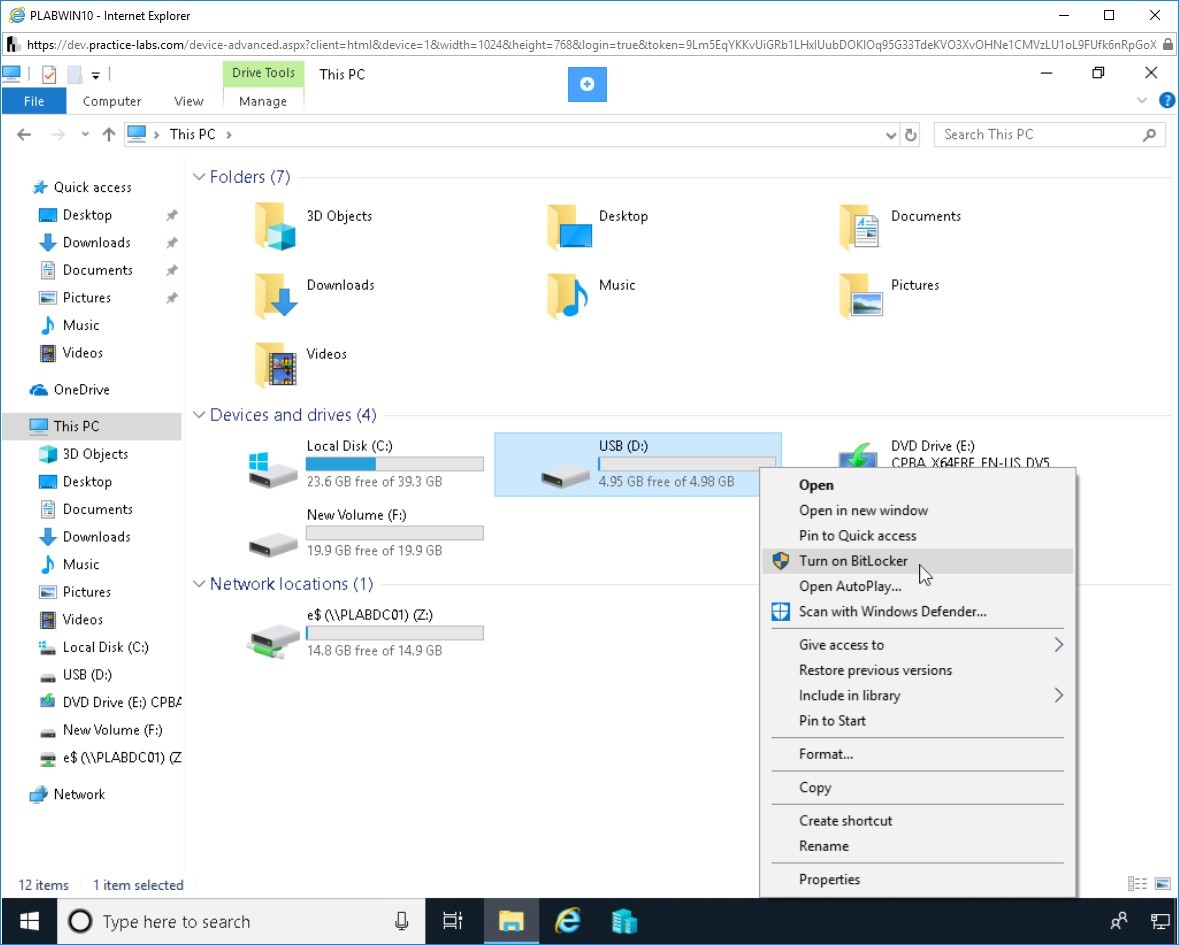Screen dimensions: 1179x945
Task: Click the taskbar microphone icon
Action: click(x=402, y=921)
